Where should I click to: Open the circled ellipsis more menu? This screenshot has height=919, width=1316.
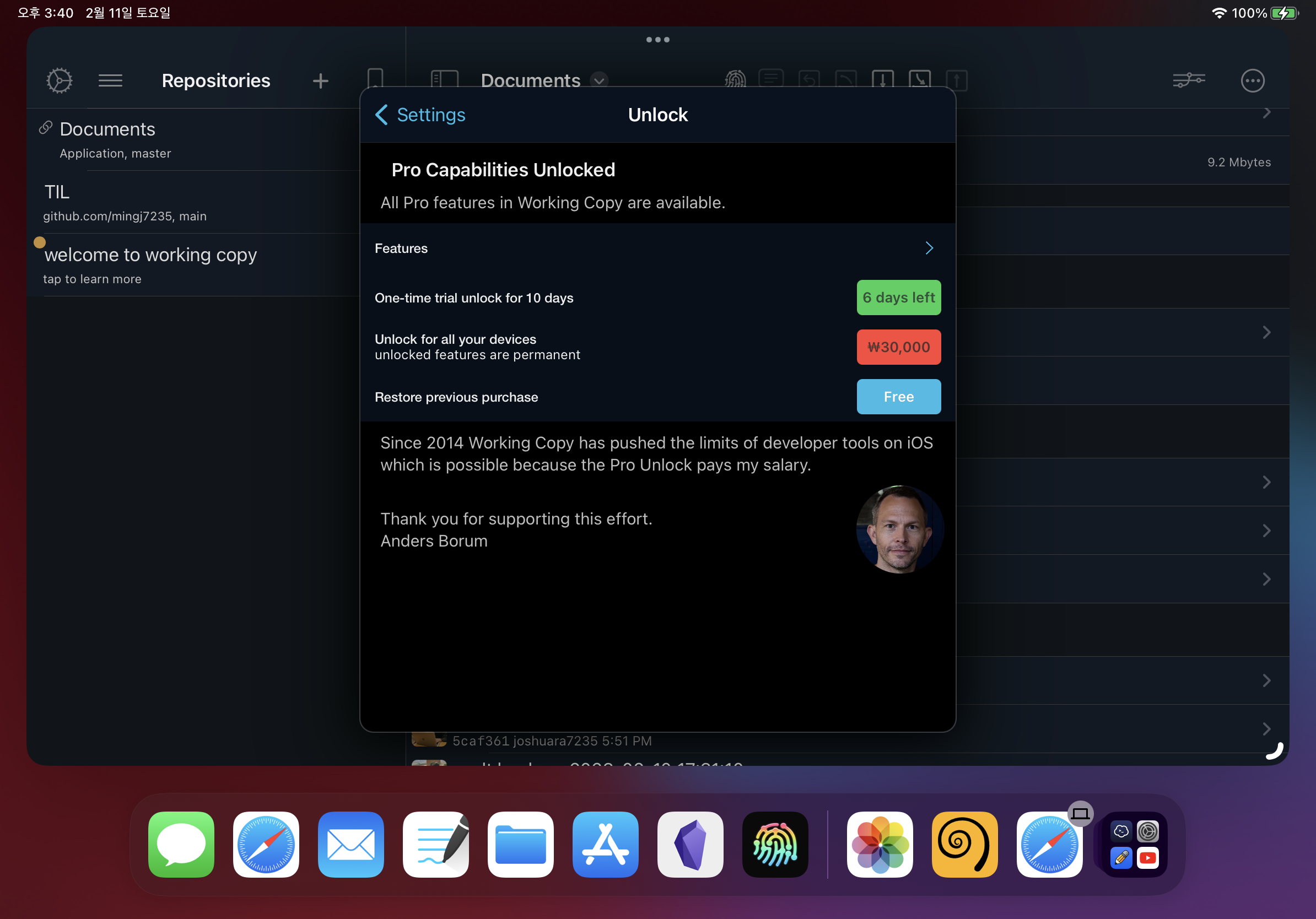[x=1253, y=81]
